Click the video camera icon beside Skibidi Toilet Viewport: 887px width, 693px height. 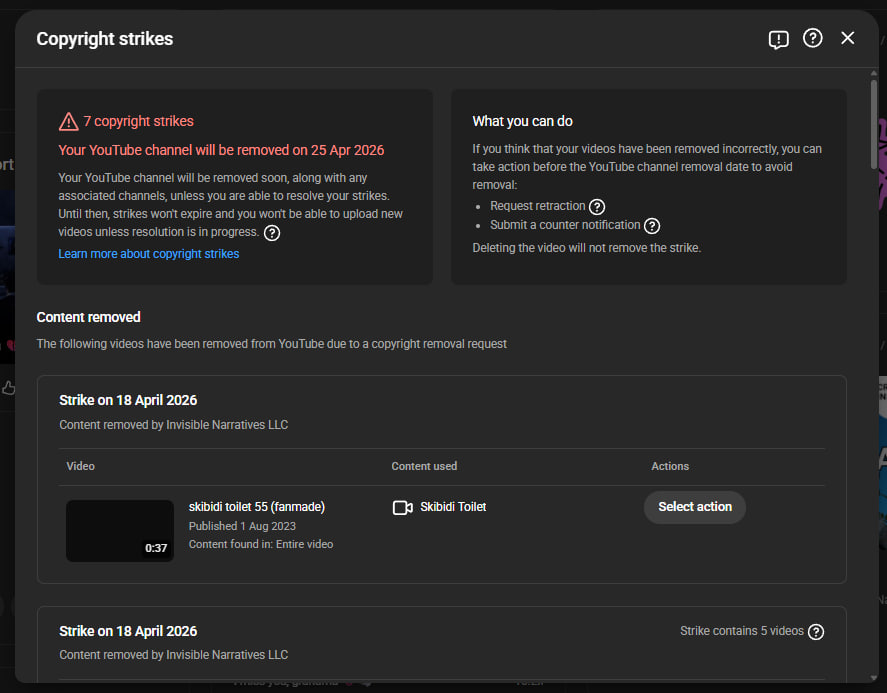(402, 507)
